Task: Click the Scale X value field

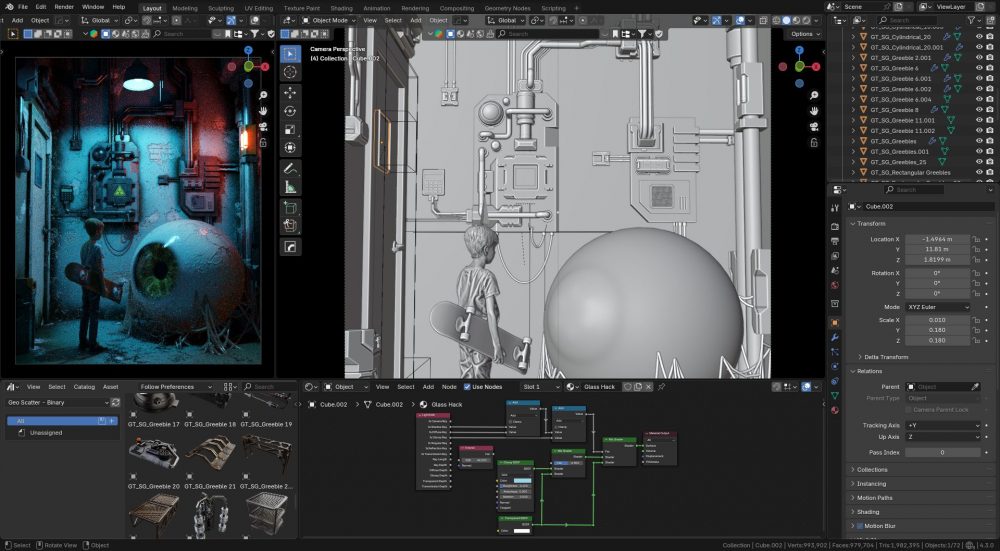Action: tap(938, 320)
